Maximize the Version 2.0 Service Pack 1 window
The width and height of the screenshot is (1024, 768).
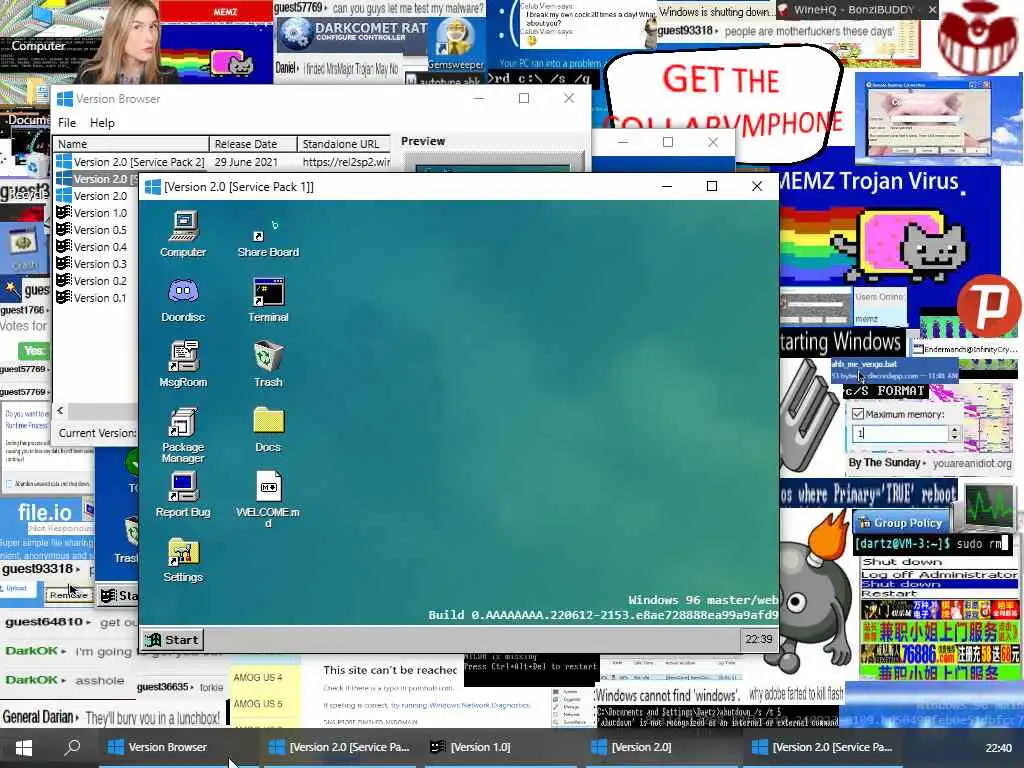point(712,187)
